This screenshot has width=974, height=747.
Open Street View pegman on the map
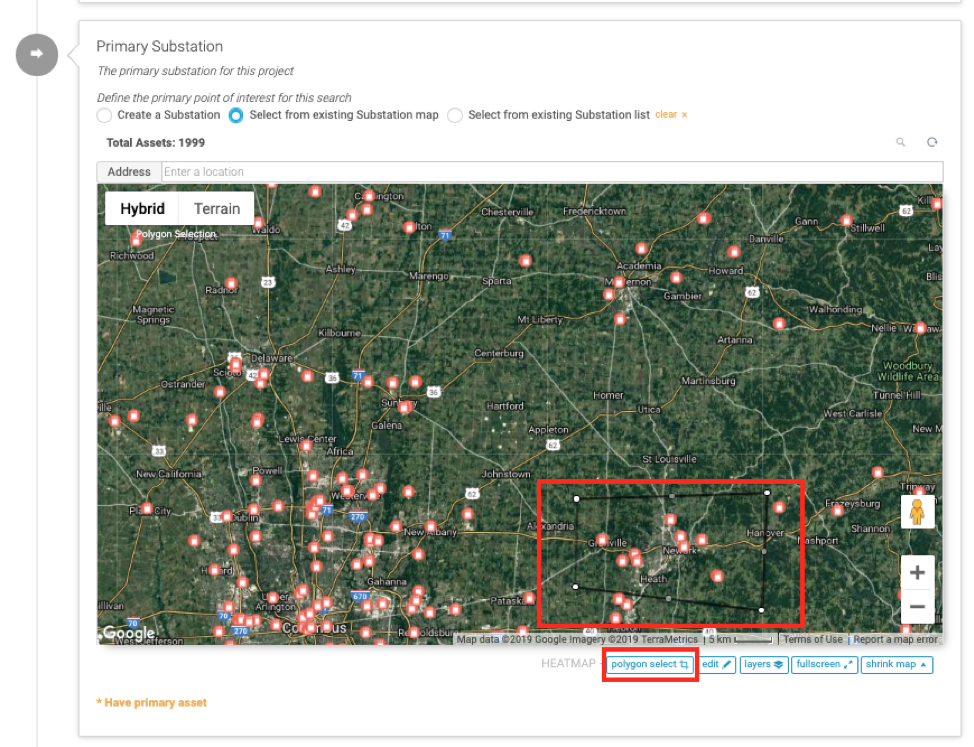[917, 511]
